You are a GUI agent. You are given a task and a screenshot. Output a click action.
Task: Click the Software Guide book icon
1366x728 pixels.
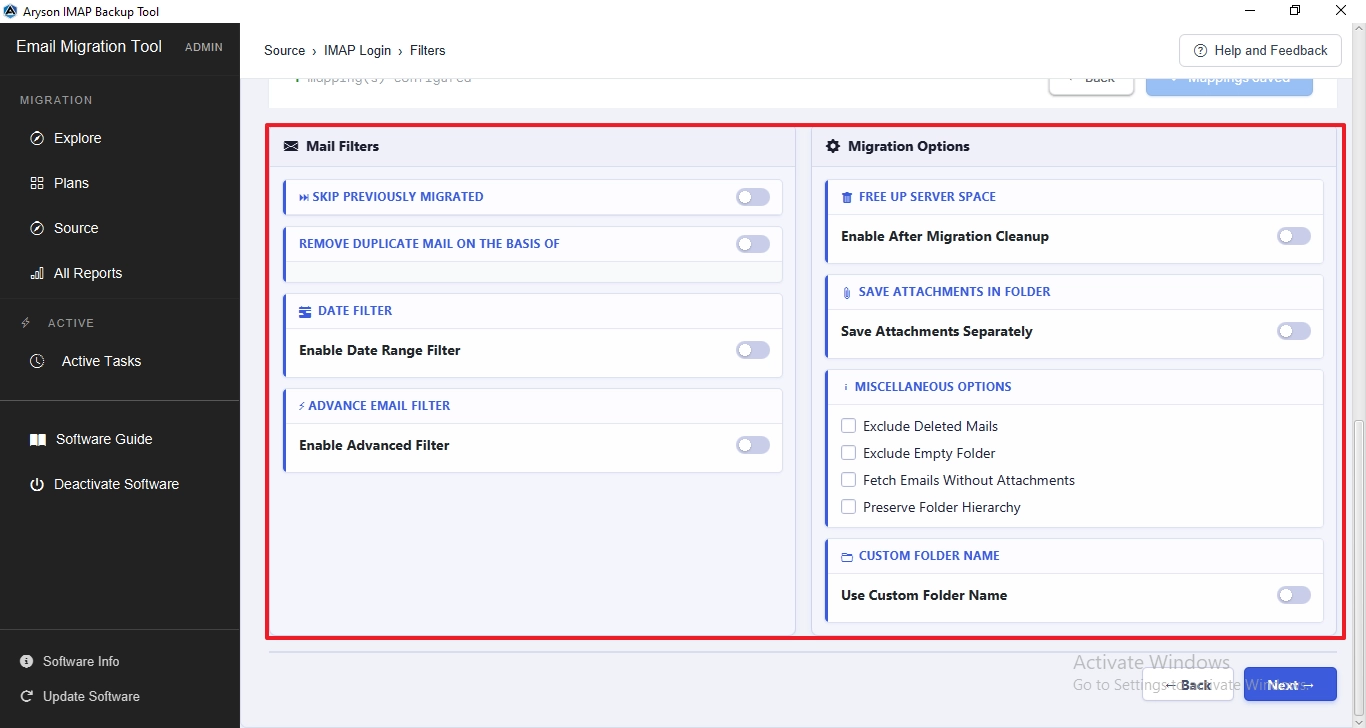coord(38,439)
